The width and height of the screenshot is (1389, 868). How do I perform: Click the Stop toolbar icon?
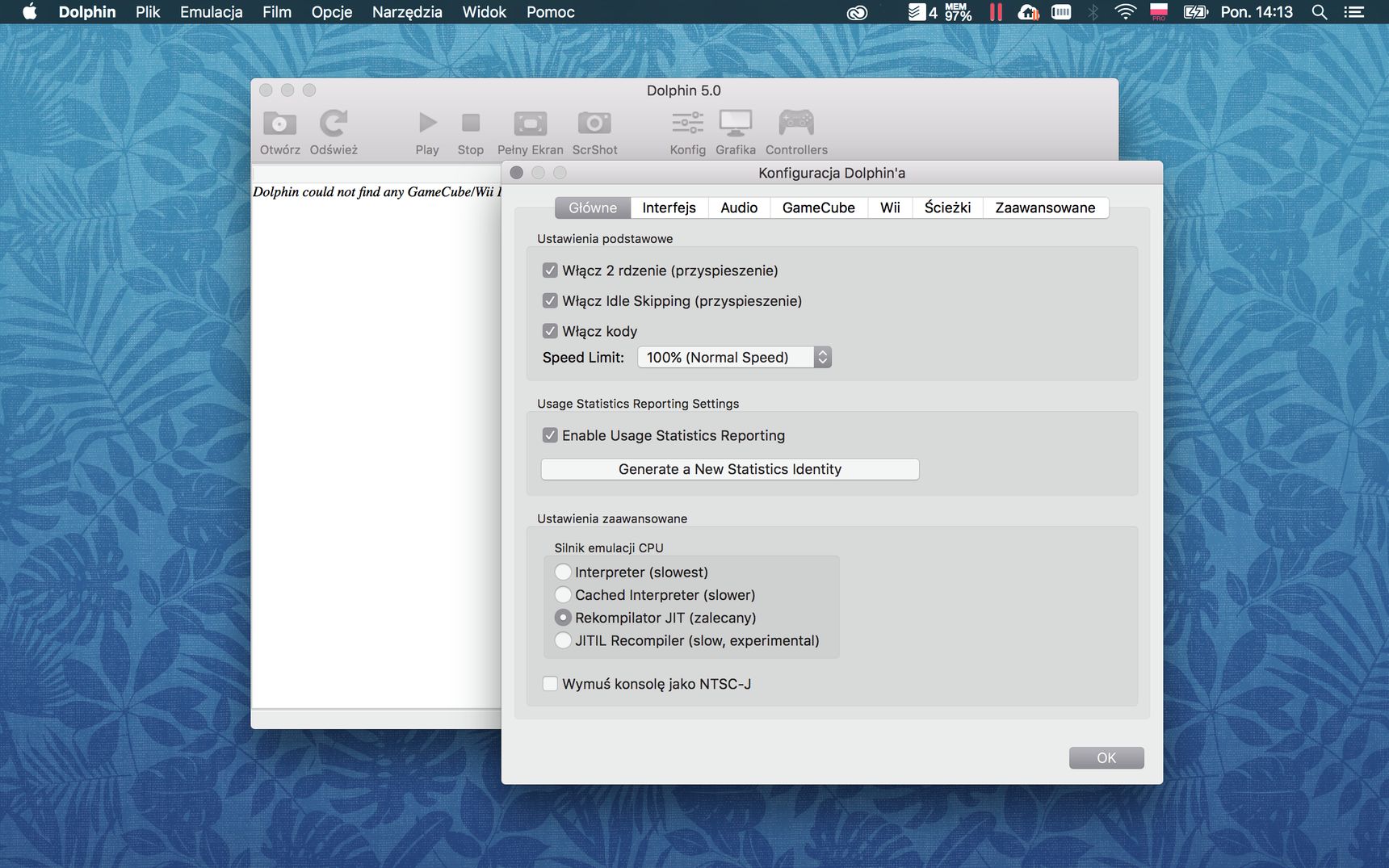(x=471, y=123)
